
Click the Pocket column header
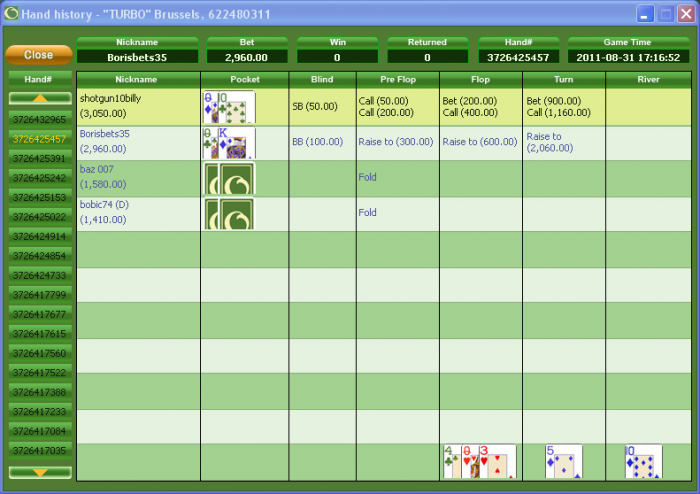(x=245, y=79)
